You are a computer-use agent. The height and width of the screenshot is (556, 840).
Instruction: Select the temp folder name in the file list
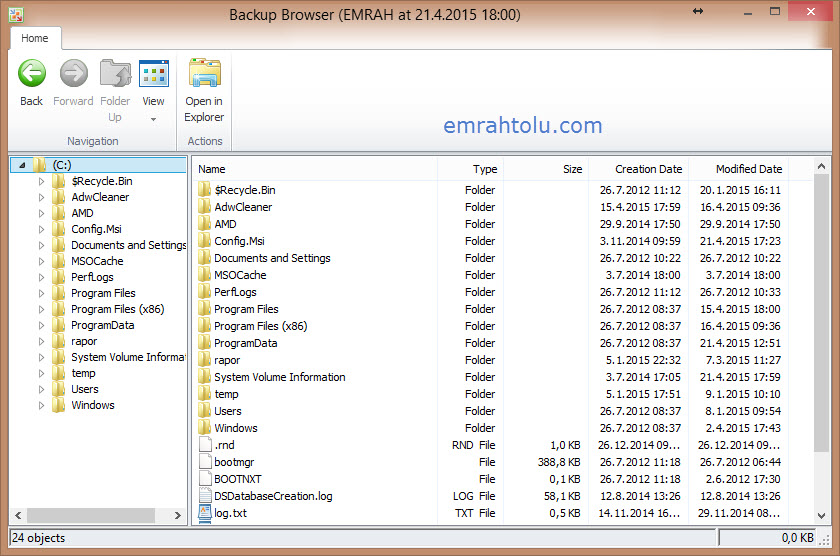(226, 394)
